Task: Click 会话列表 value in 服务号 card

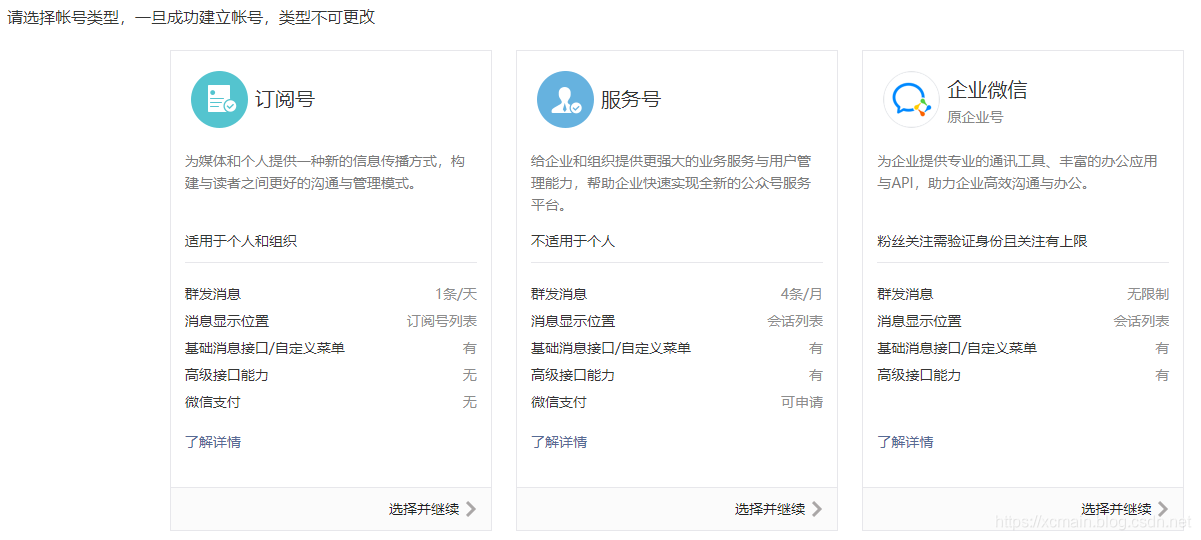Action: pyautogui.click(x=795, y=321)
